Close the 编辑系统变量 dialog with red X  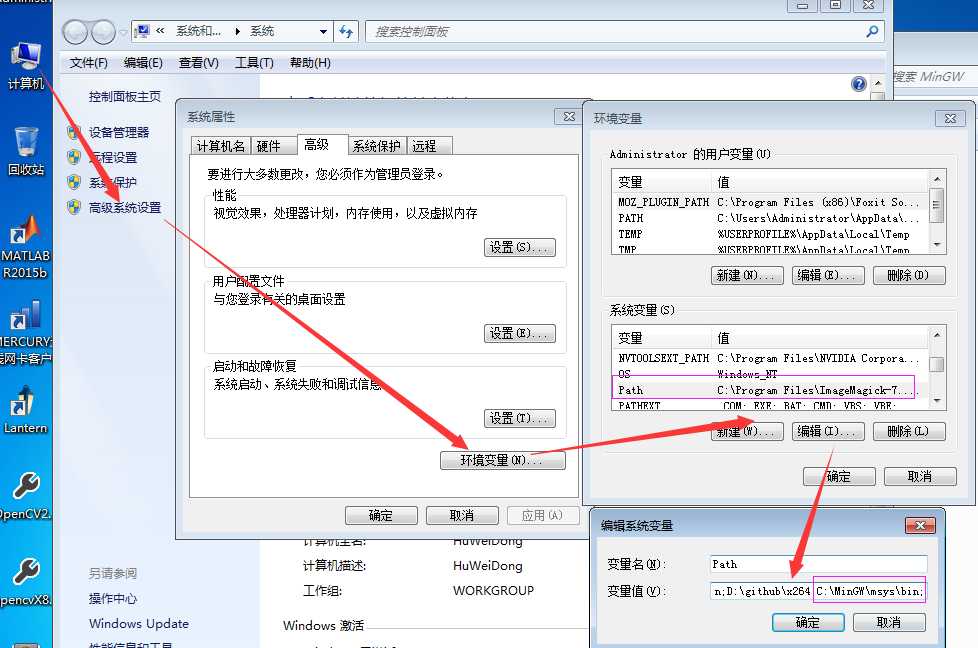coord(920,525)
